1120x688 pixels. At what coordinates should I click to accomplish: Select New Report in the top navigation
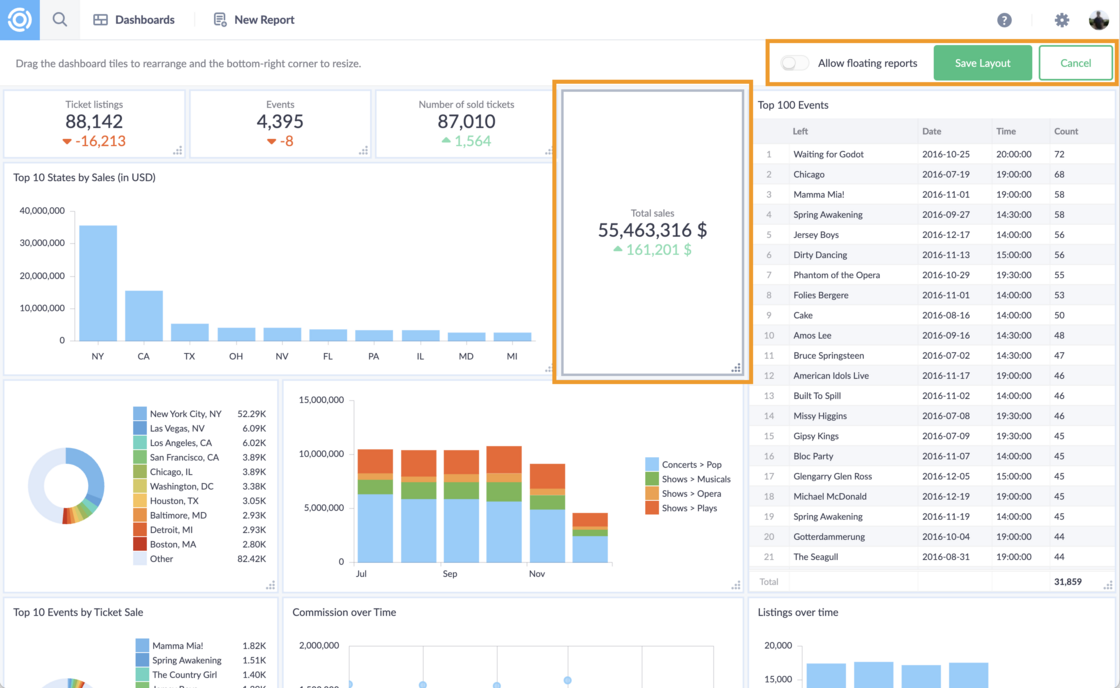[262, 19]
